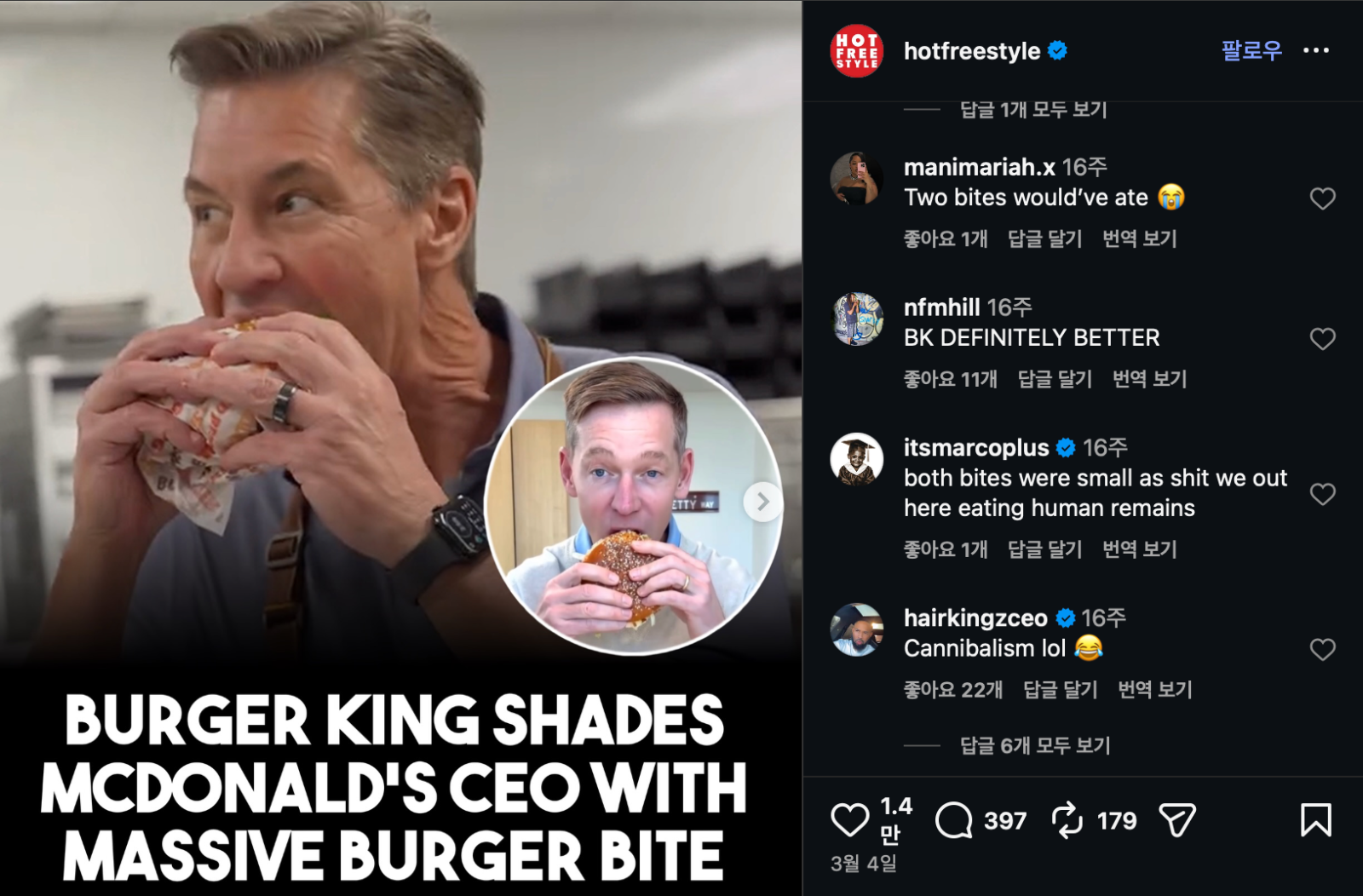1363x896 pixels.
Task: Go to the next slide with the arrow
Action: pos(762,502)
